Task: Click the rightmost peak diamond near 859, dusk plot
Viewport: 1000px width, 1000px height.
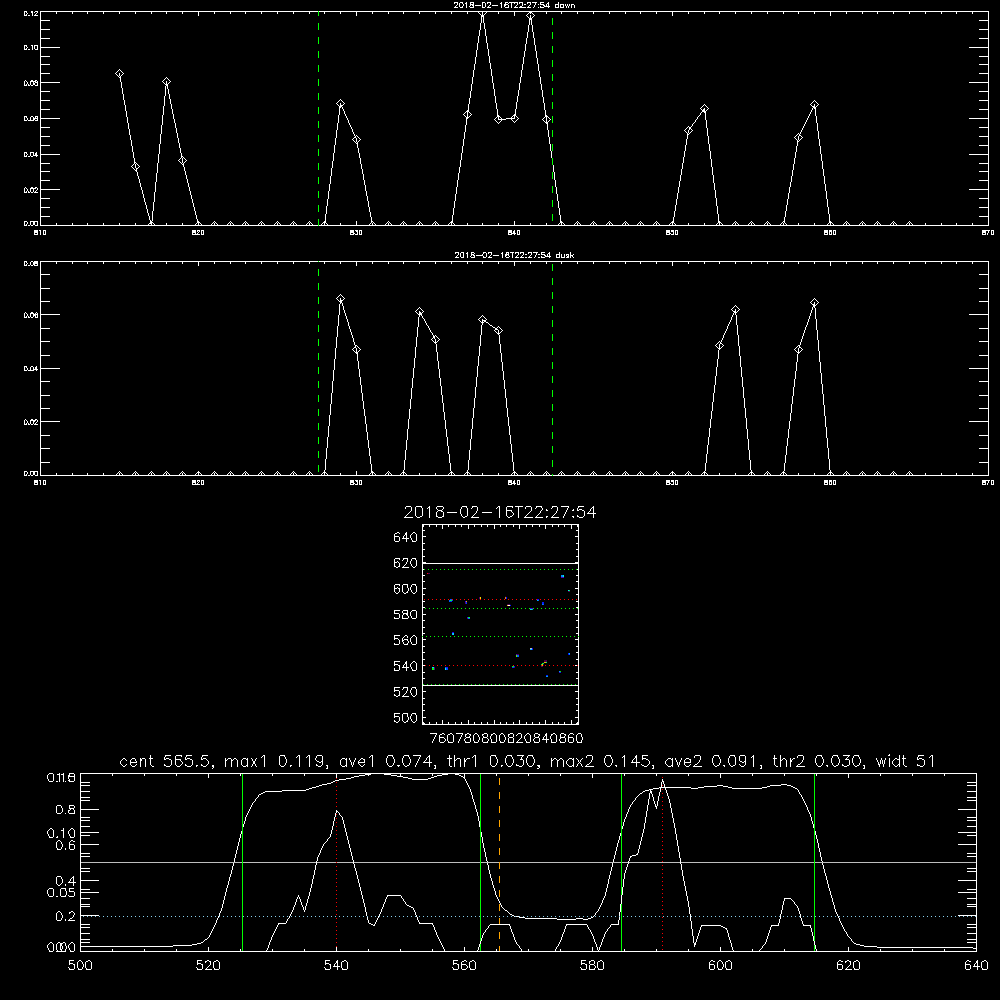Action: [x=814, y=303]
